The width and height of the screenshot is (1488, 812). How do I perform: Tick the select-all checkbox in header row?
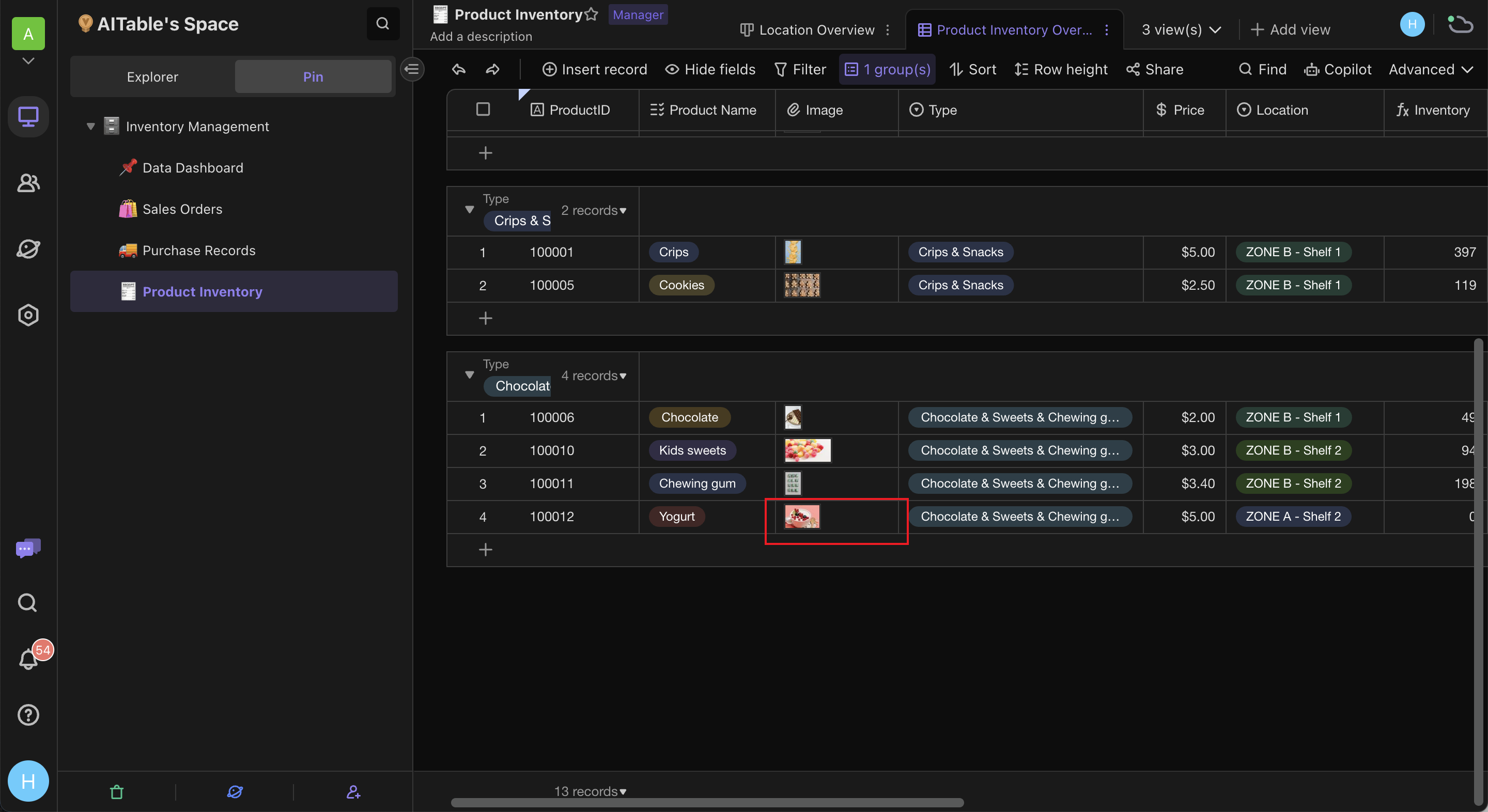pos(483,109)
